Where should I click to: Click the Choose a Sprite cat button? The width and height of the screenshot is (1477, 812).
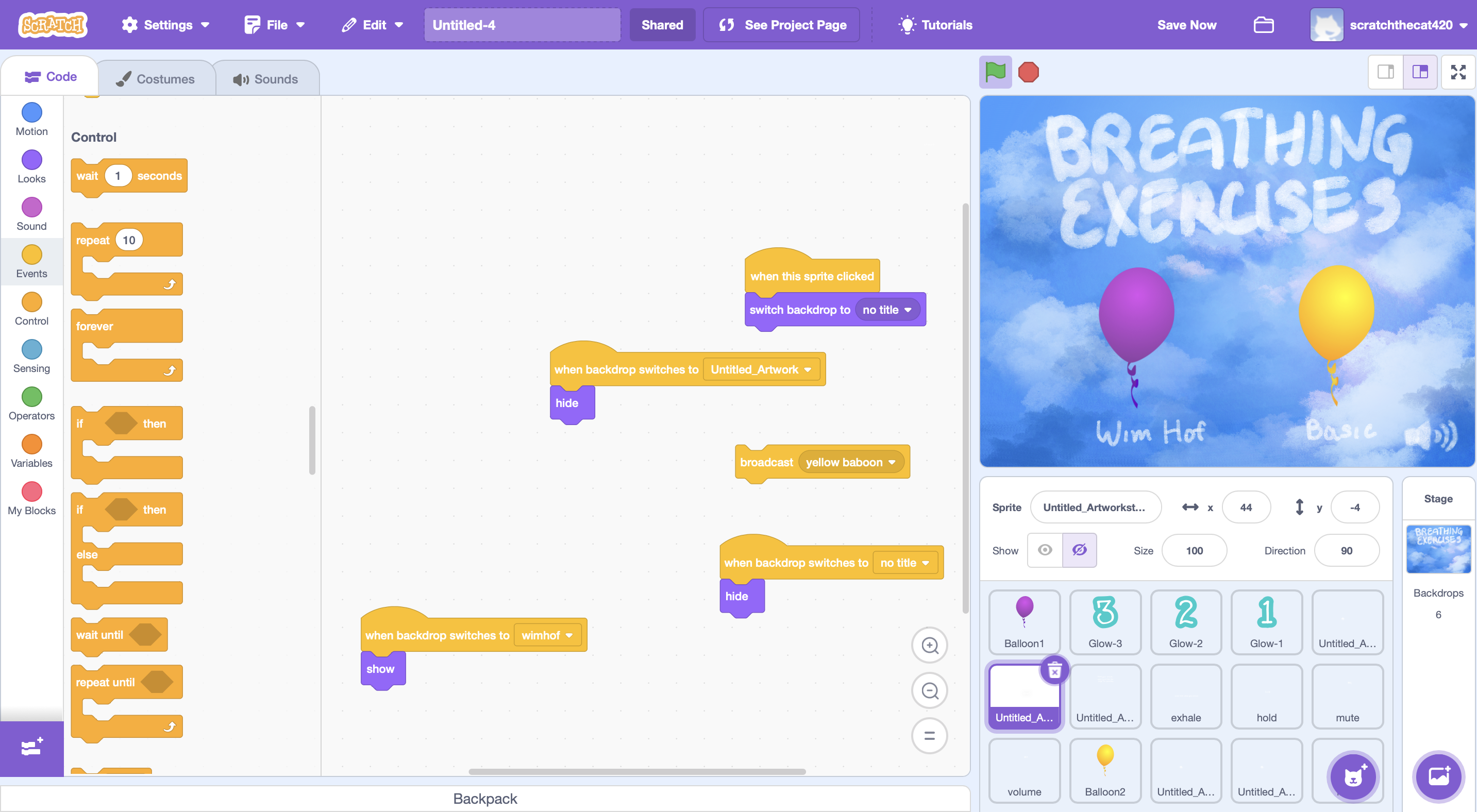pyautogui.click(x=1353, y=776)
